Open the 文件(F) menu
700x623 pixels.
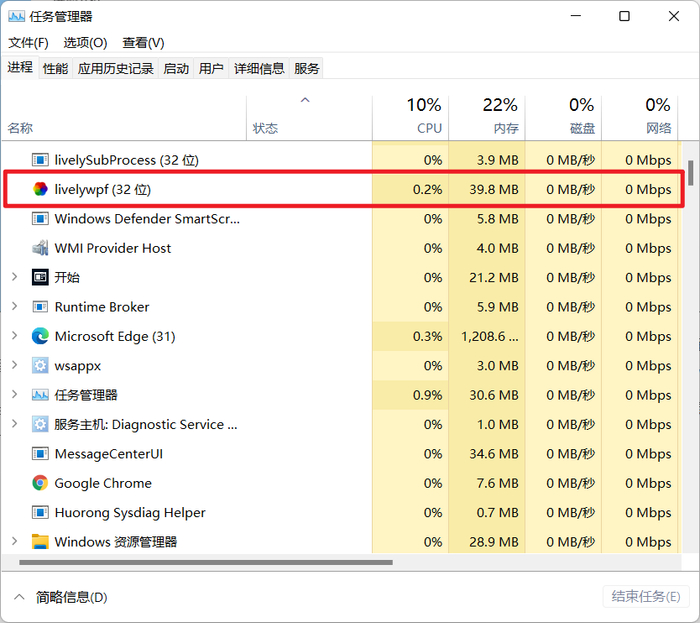pyautogui.click(x=28, y=43)
